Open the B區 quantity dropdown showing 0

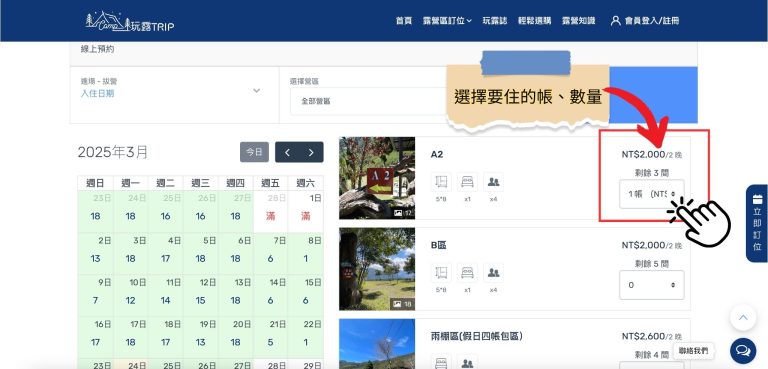[x=651, y=285]
